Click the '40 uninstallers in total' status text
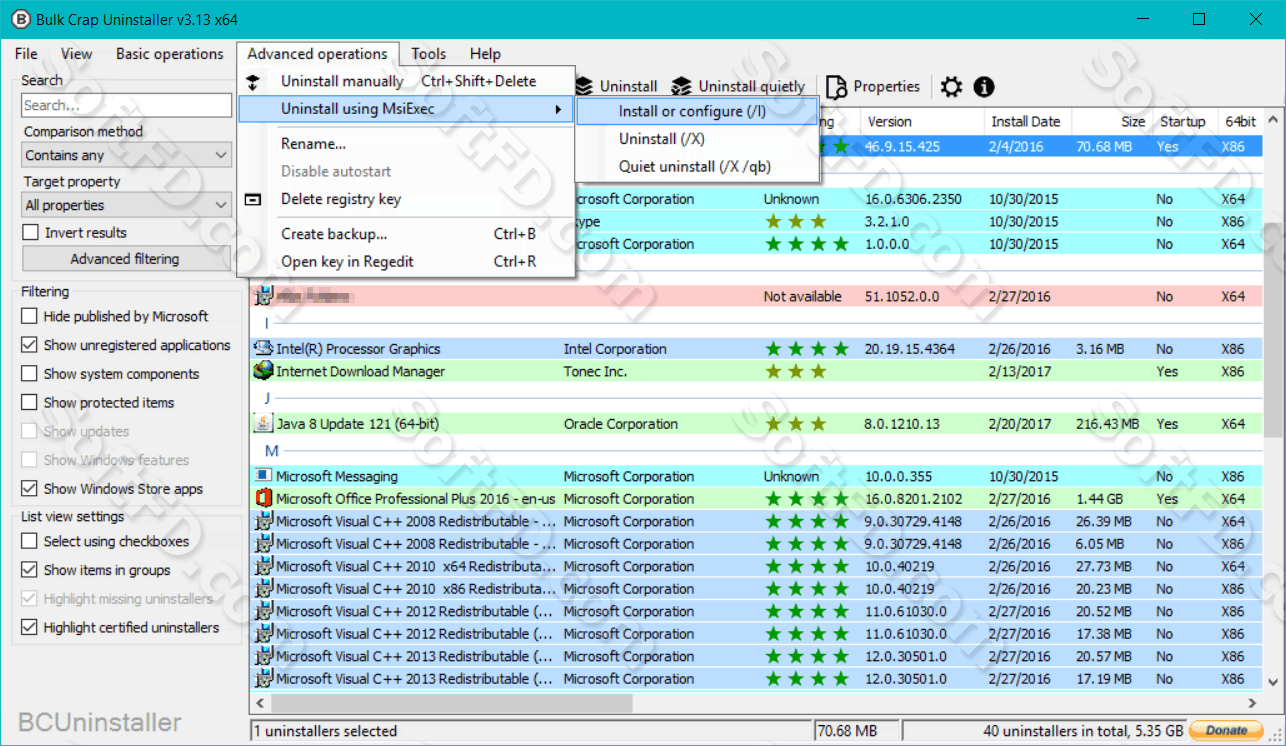The height and width of the screenshot is (746, 1286). (x=1084, y=731)
